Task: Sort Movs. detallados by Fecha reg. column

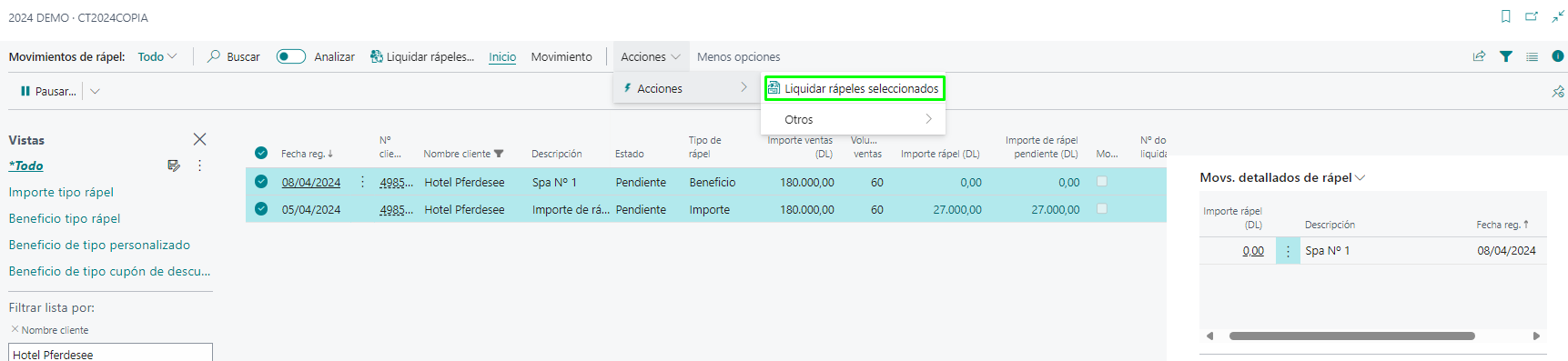Action: pos(1502,225)
